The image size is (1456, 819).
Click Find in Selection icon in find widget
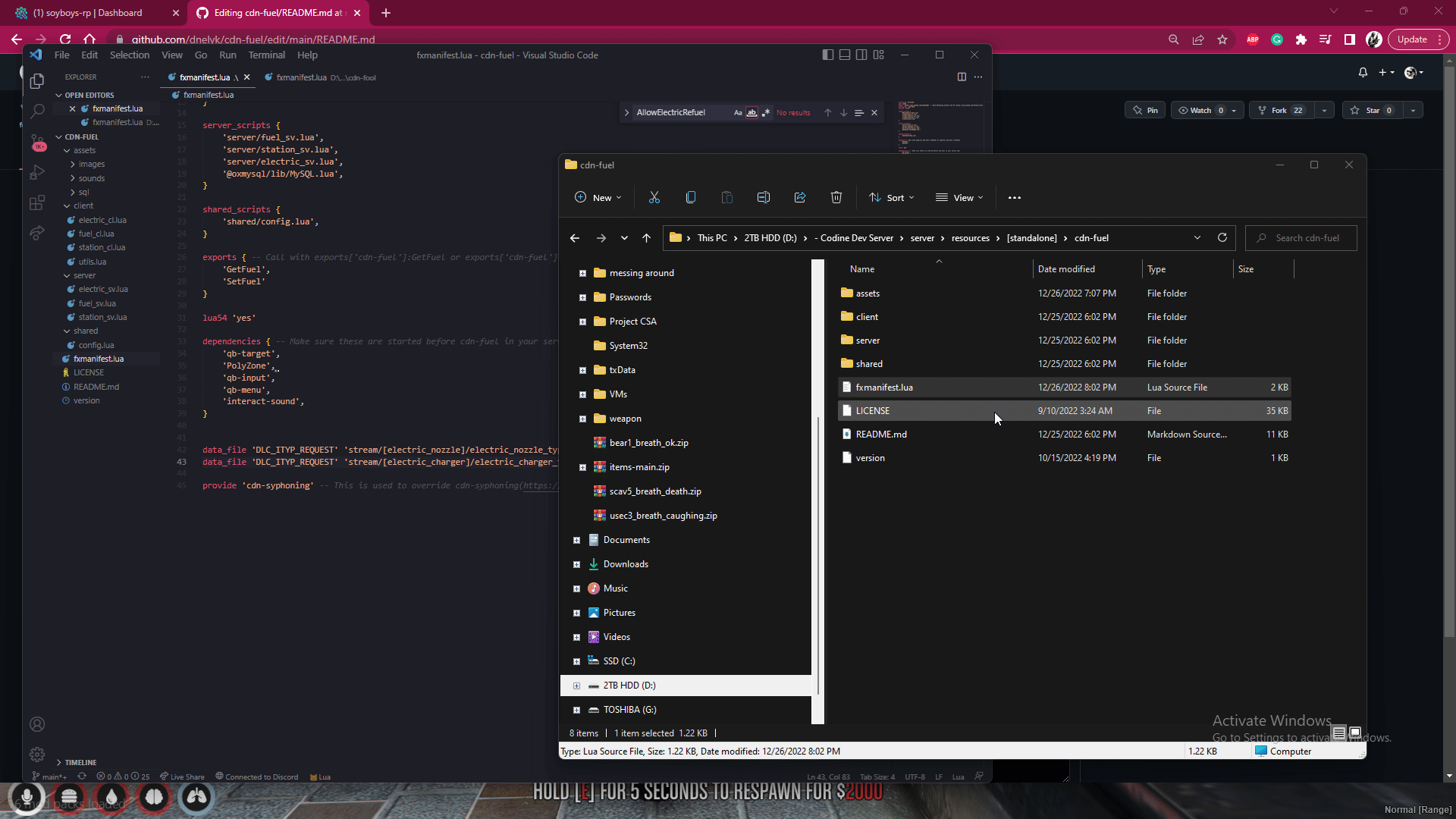click(x=859, y=112)
